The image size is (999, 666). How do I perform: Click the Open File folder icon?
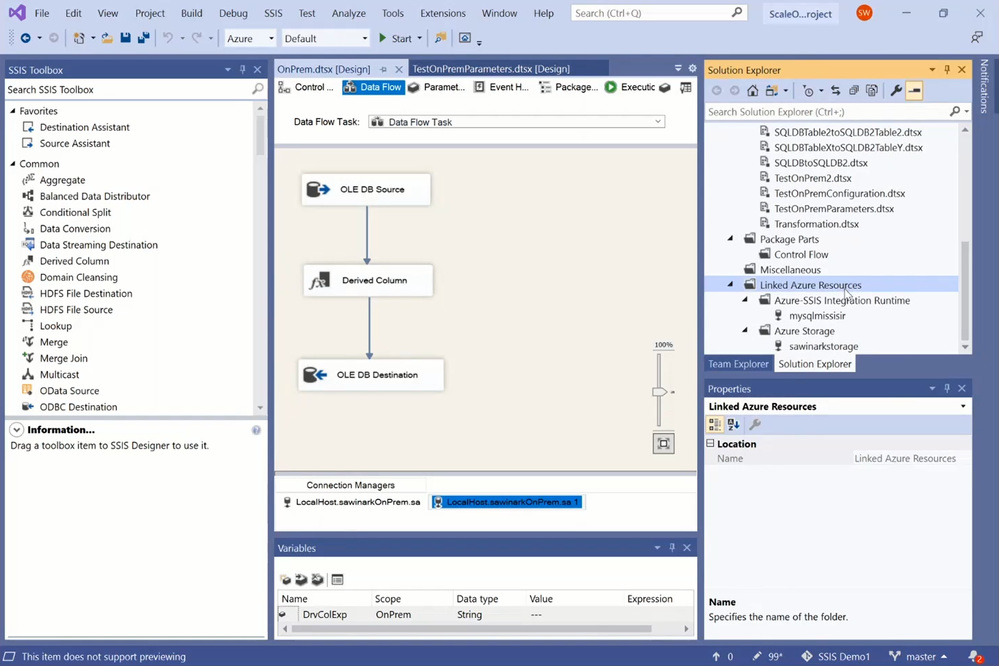point(107,38)
